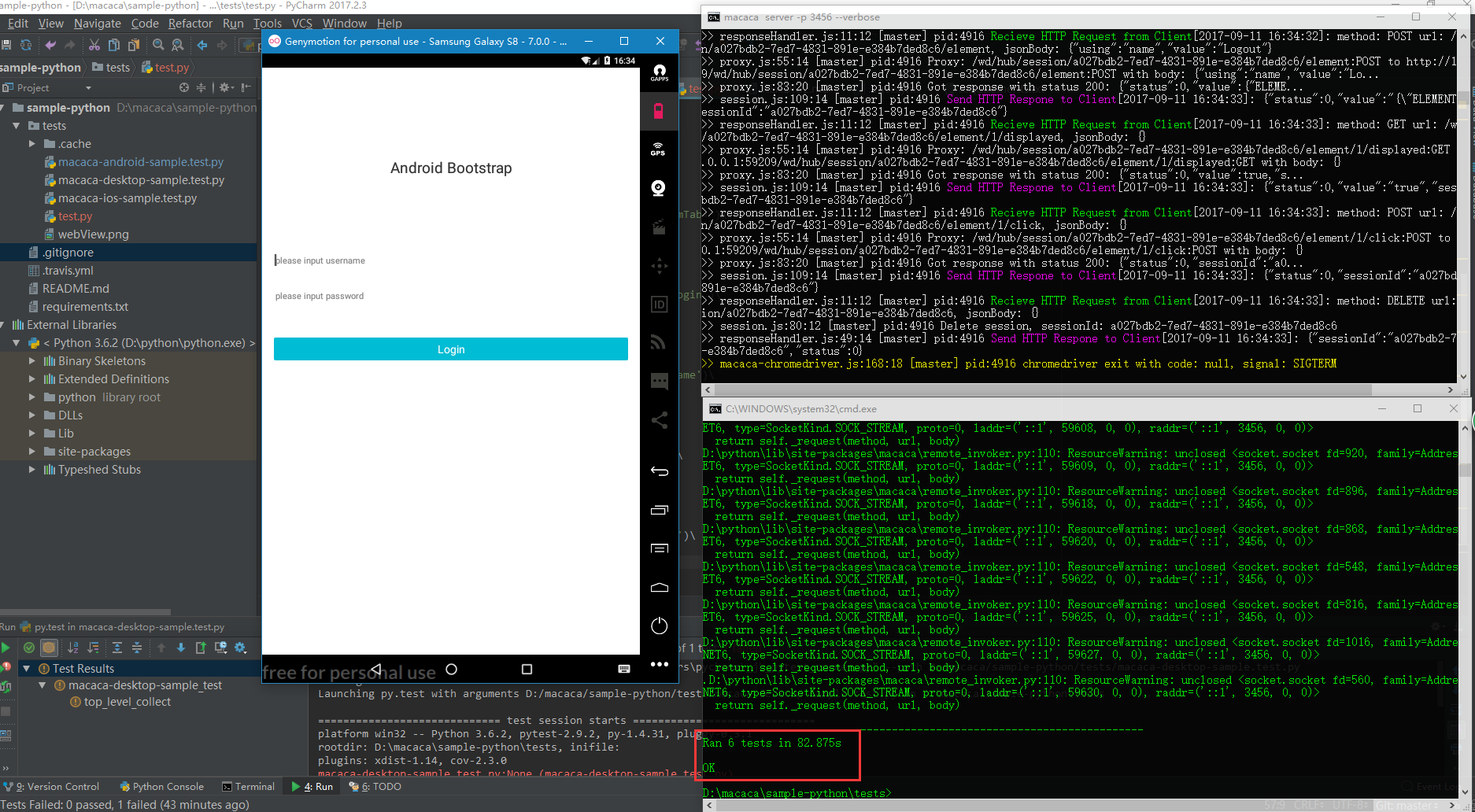Undo last action via purple arrow
The height and width of the screenshot is (812, 1475).
[x=50, y=45]
